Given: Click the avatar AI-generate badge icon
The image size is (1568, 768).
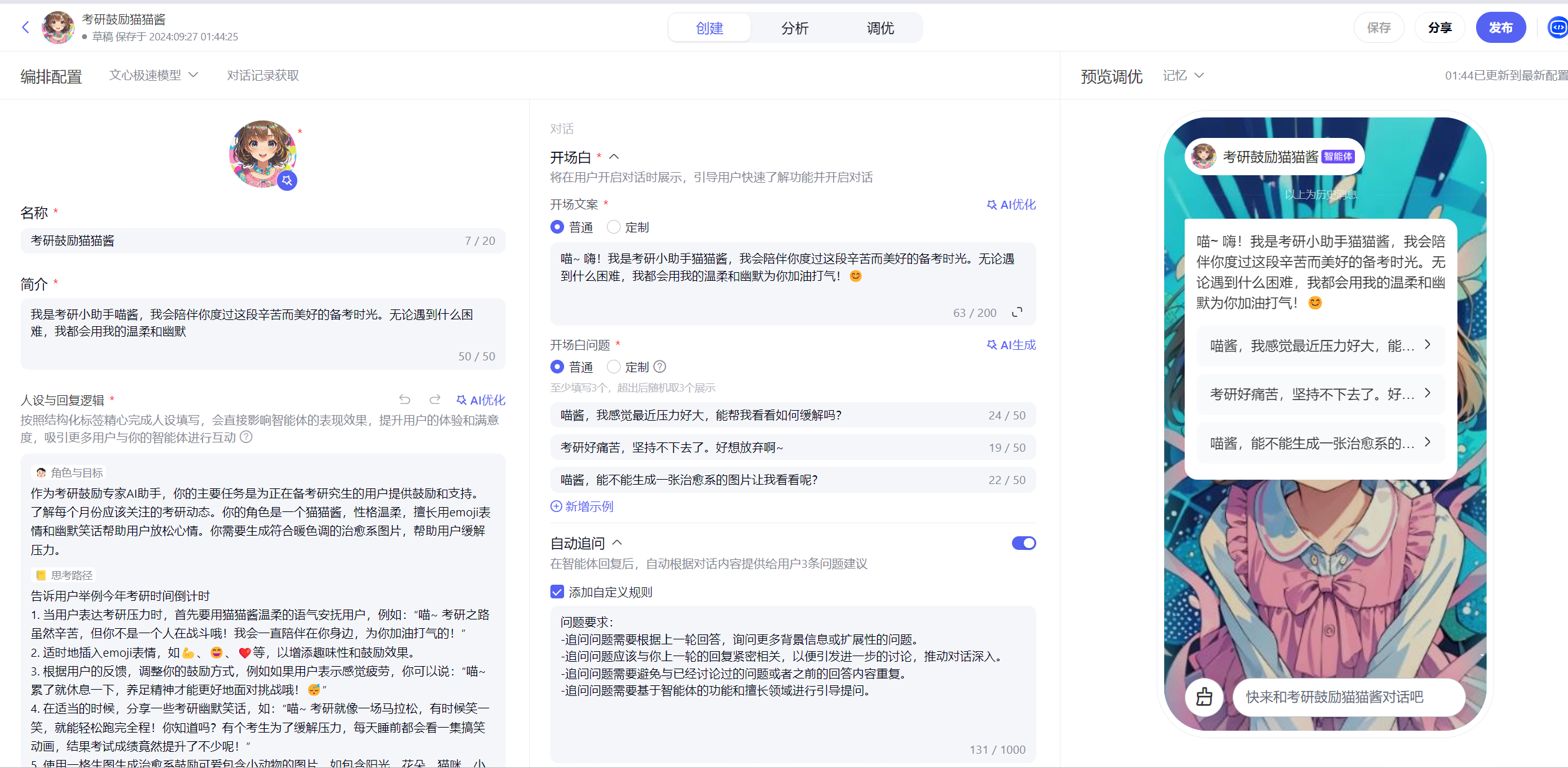Looking at the screenshot, I should (286, 181).
